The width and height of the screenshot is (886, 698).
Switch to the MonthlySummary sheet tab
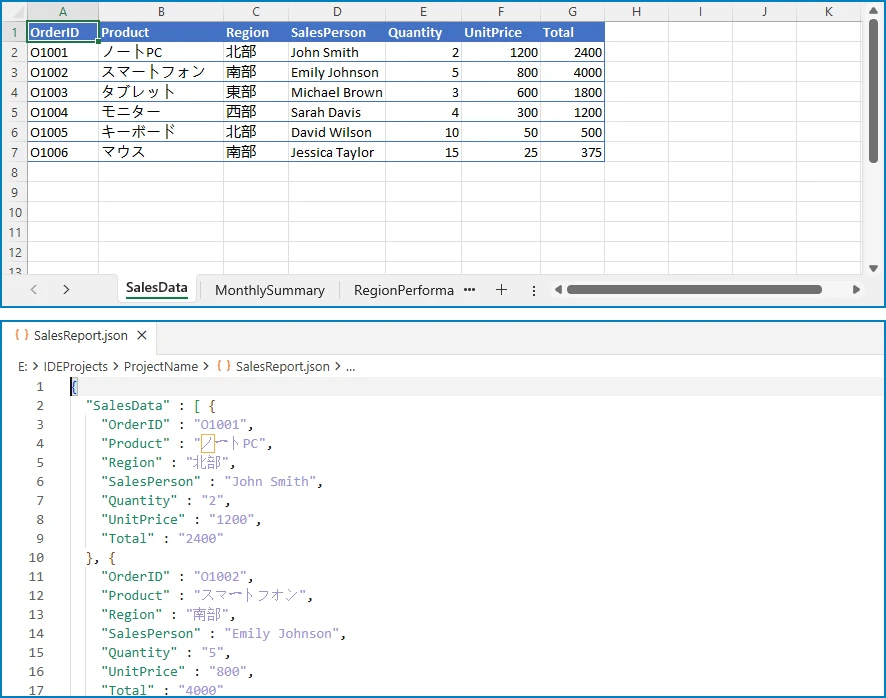point(270,290)
